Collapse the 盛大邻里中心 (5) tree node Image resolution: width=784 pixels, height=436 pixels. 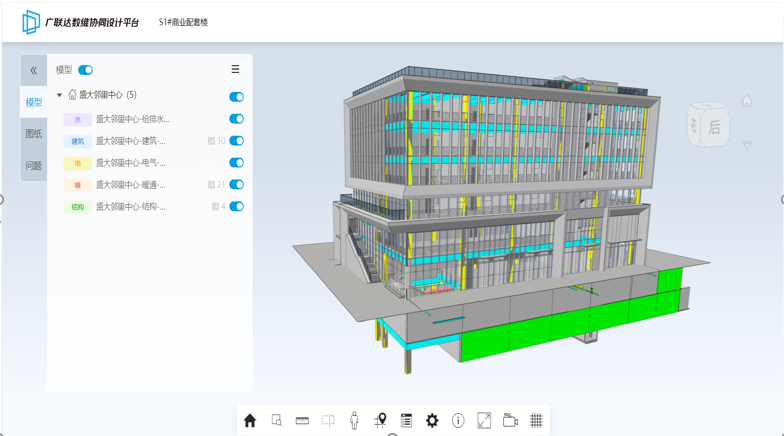(x=59, y=96)
